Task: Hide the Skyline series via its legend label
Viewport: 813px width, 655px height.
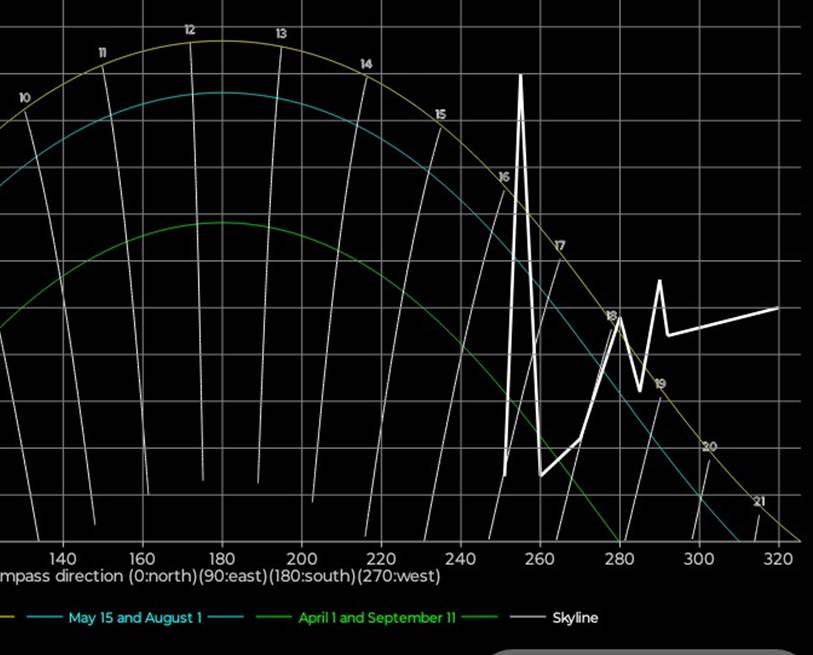Action: coord(575,618)
